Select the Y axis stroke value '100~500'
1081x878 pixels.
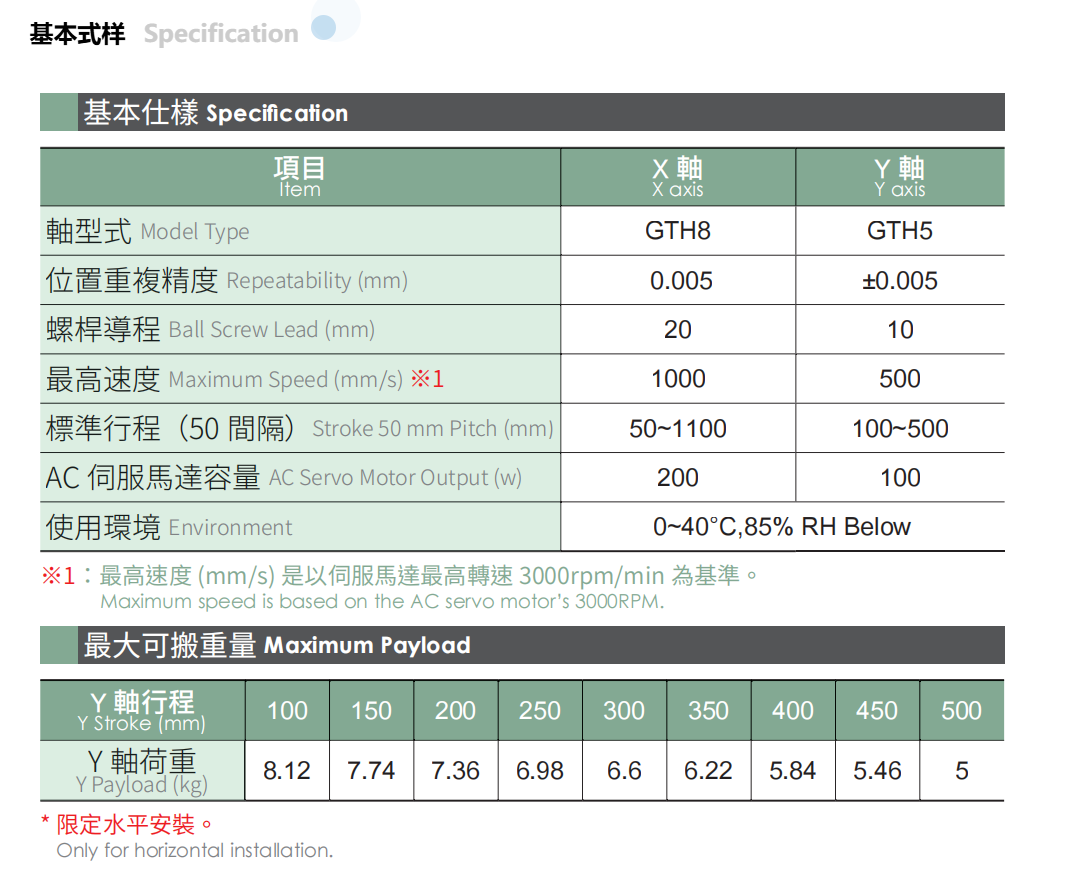click(900, 429)
